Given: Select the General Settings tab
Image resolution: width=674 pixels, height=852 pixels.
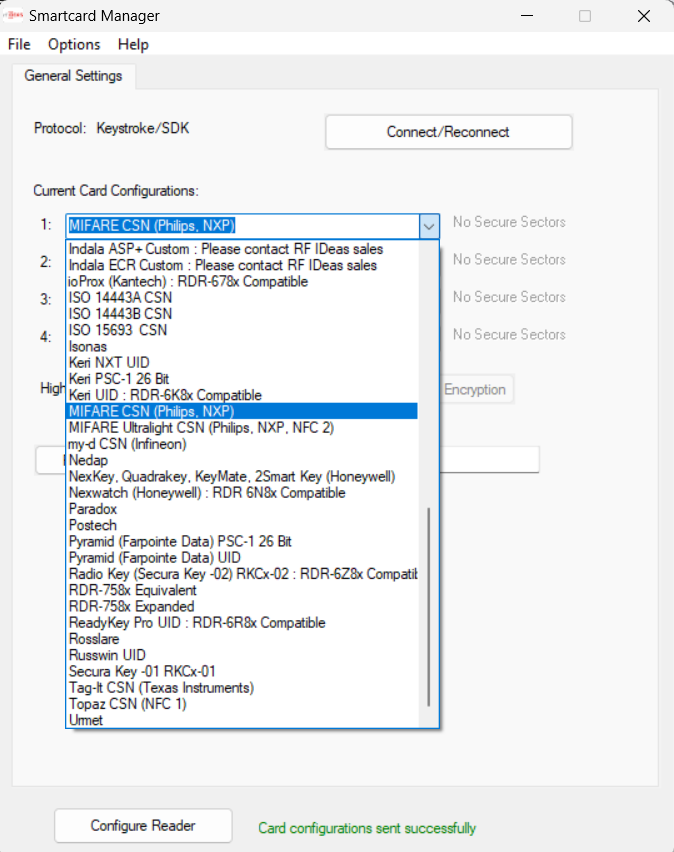Looking at the screenshot, I should coord(73,76).
